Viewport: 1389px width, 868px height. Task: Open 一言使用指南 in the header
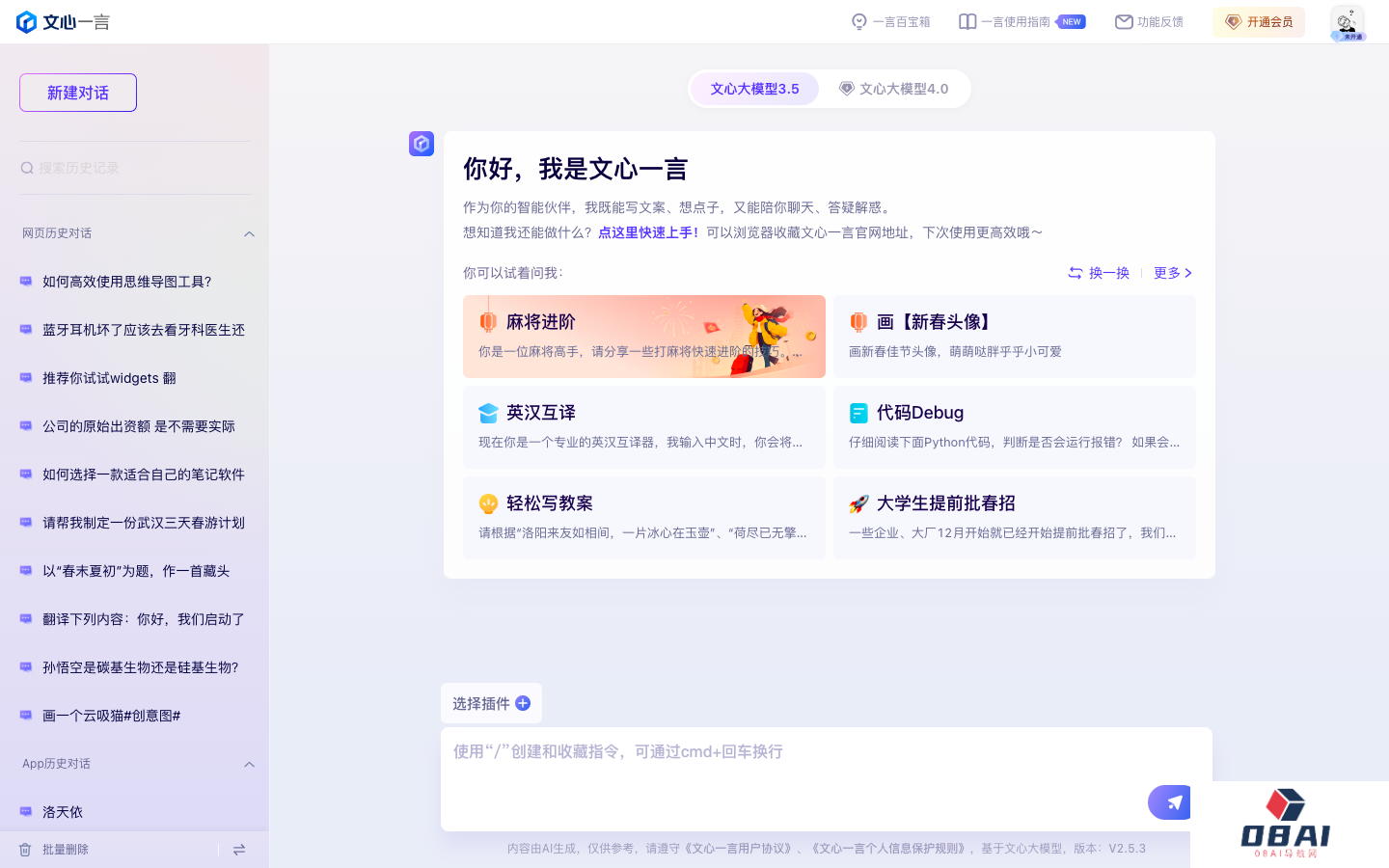pyautogui.click(x=1021, y=21)
